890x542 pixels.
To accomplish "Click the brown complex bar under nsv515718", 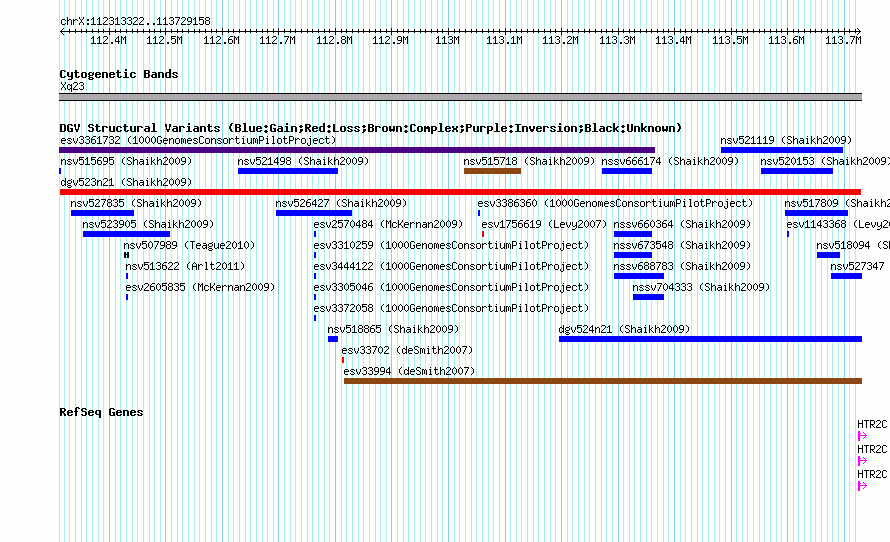I will [x=492, y=171].
